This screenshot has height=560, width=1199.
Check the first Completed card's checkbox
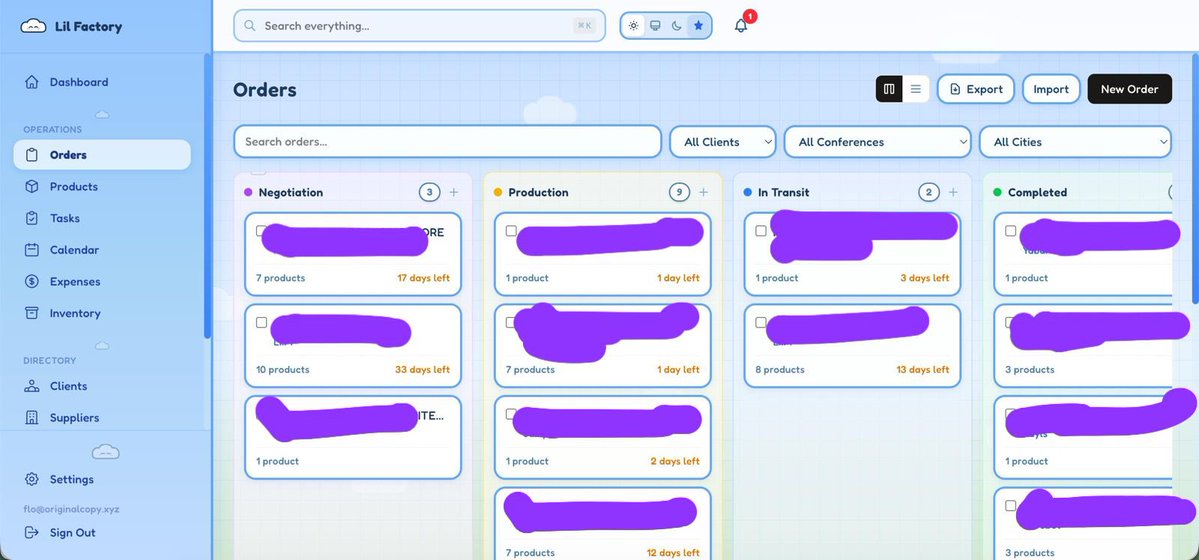1010,230
